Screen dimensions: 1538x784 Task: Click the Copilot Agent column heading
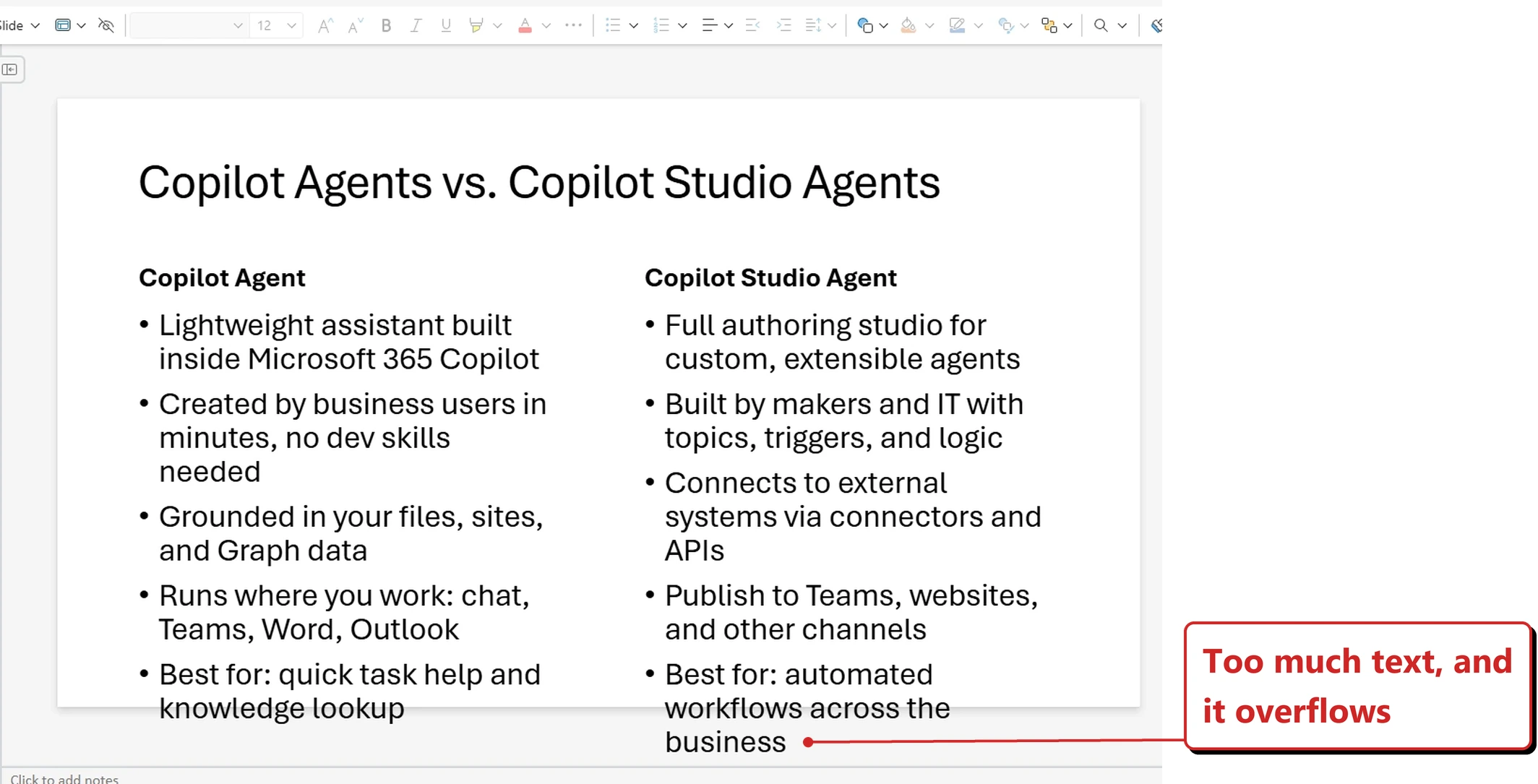point(222,278)
